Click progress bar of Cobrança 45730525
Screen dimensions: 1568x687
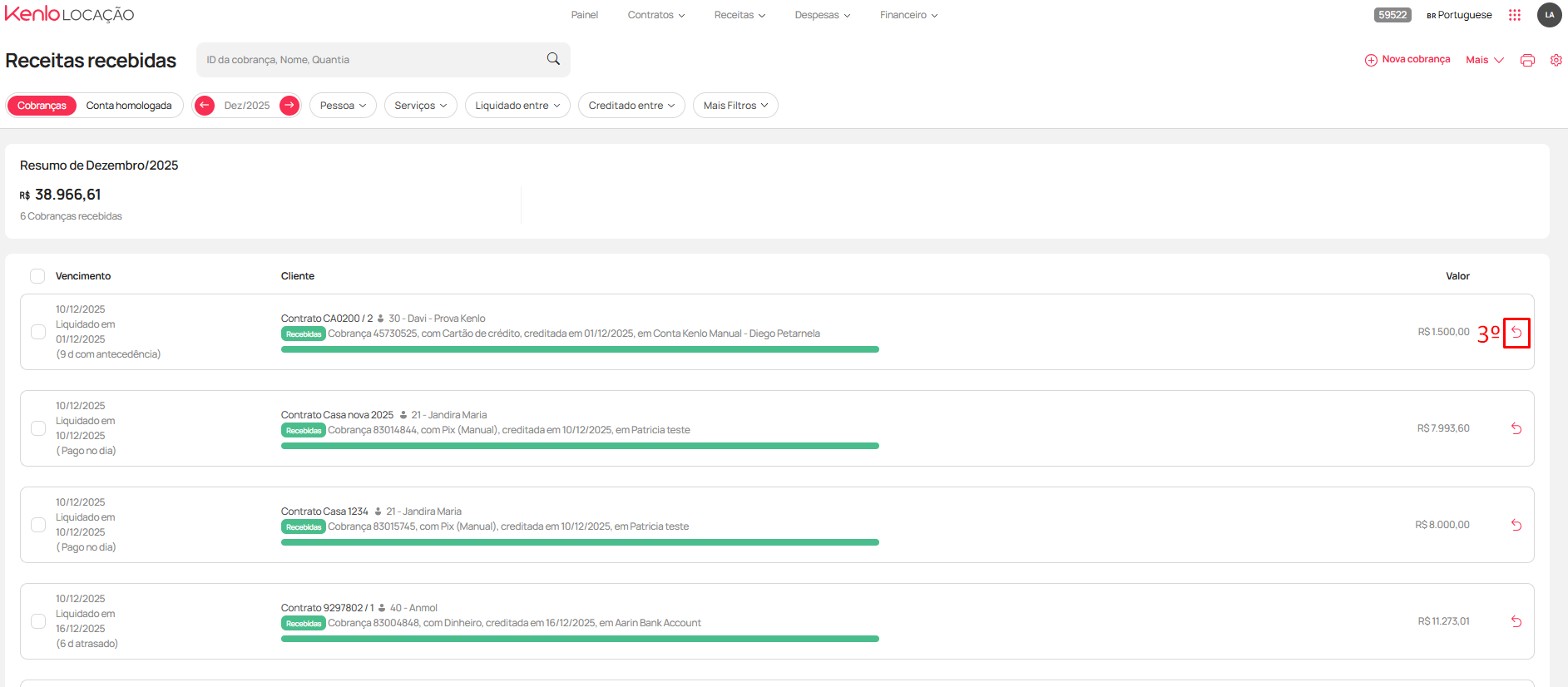tap(580, 349)
